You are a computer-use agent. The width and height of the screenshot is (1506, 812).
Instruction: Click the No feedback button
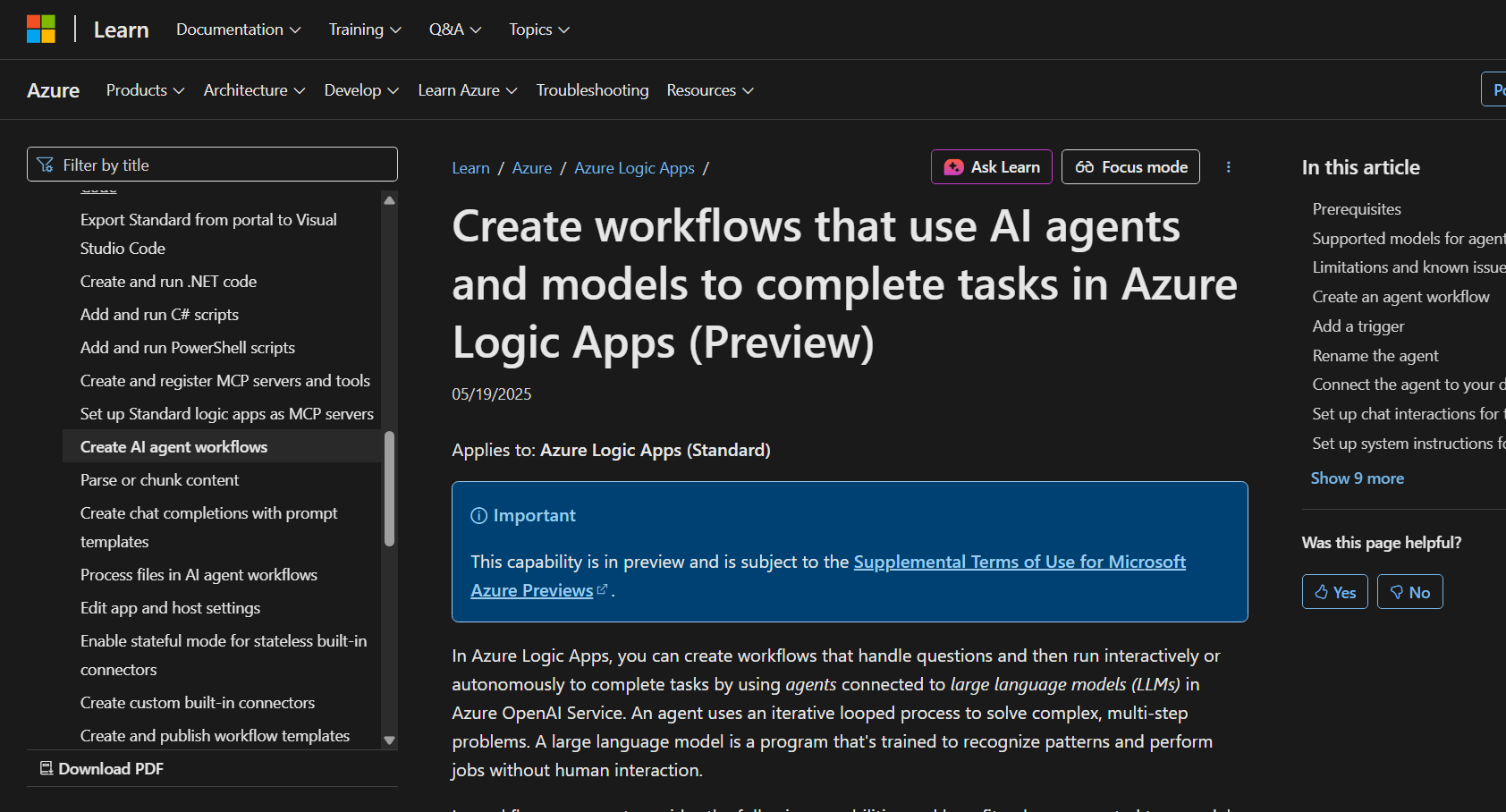coord(1409,591)
